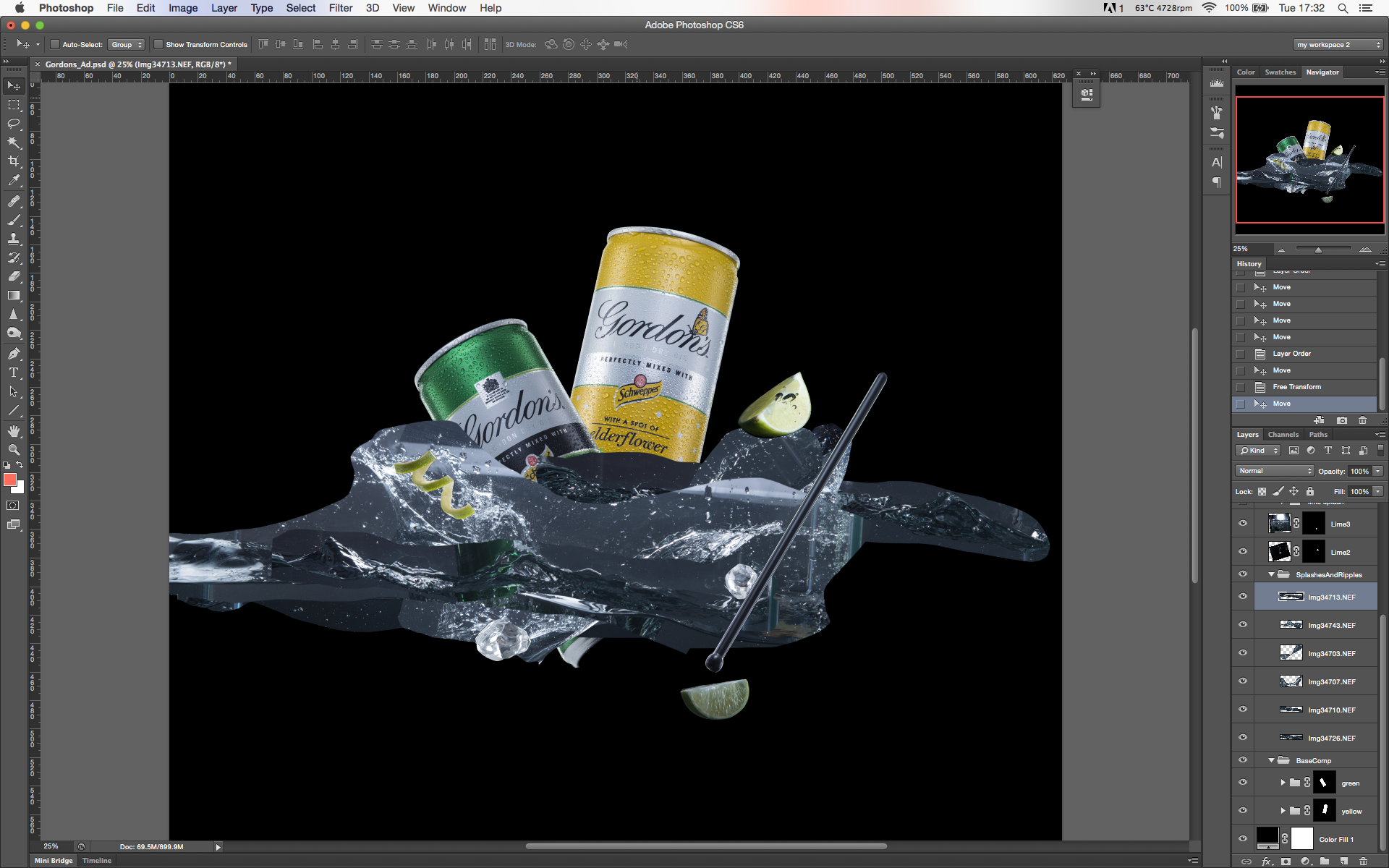This screenshot has height=868, width=1389.
Task: Open the Fill dropdown arrow
Action: (x=1378, y=491)
